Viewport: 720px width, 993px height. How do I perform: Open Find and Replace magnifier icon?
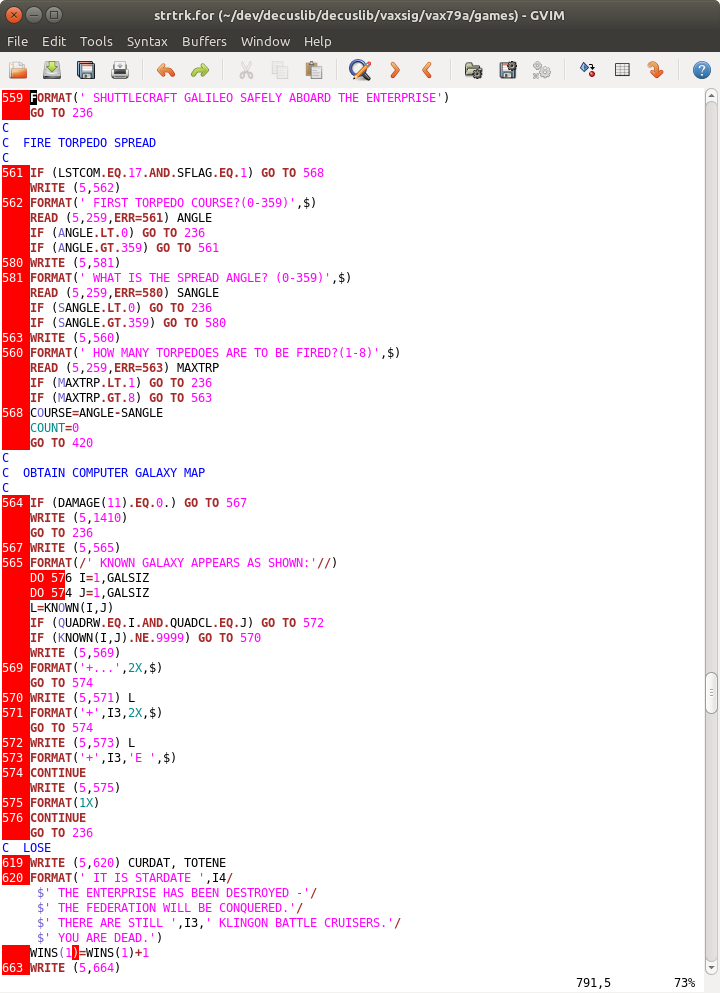(359, 70)
